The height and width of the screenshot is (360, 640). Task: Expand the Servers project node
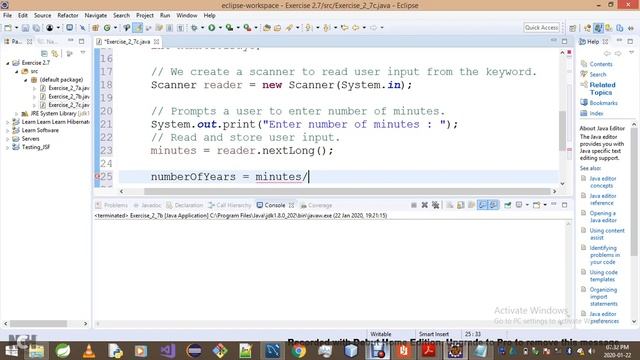tap(7, 139)
